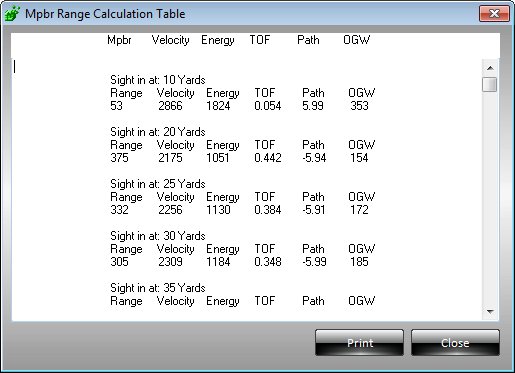
Task: Click OGW value 172
Action: coord(359,210)
